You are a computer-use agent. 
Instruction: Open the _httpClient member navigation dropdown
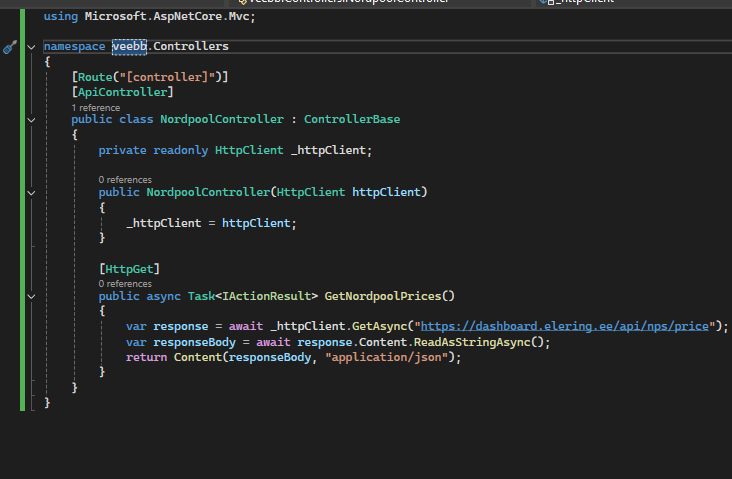pos(590,3)
